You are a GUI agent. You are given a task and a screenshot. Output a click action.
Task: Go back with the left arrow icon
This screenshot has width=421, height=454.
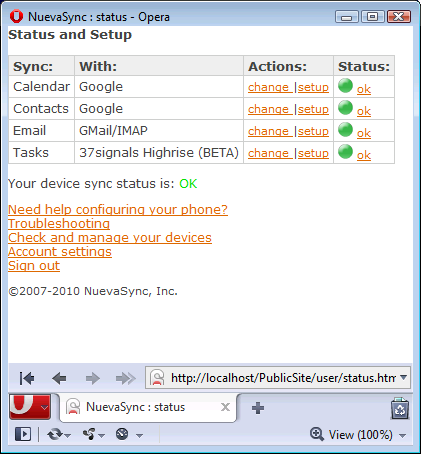tap(59, 378)
